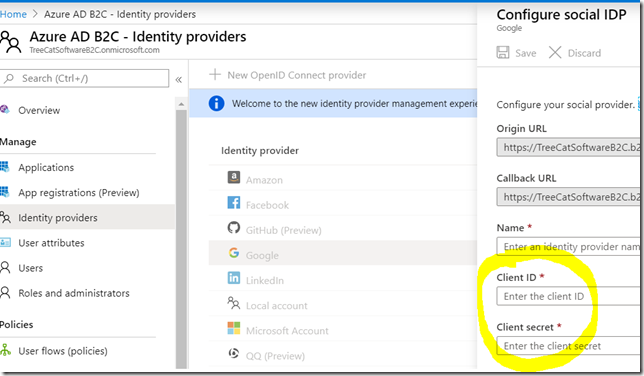The image size is (644, 376).
Task: Click the Facebook logo icon
Action: tap(234, 202)
